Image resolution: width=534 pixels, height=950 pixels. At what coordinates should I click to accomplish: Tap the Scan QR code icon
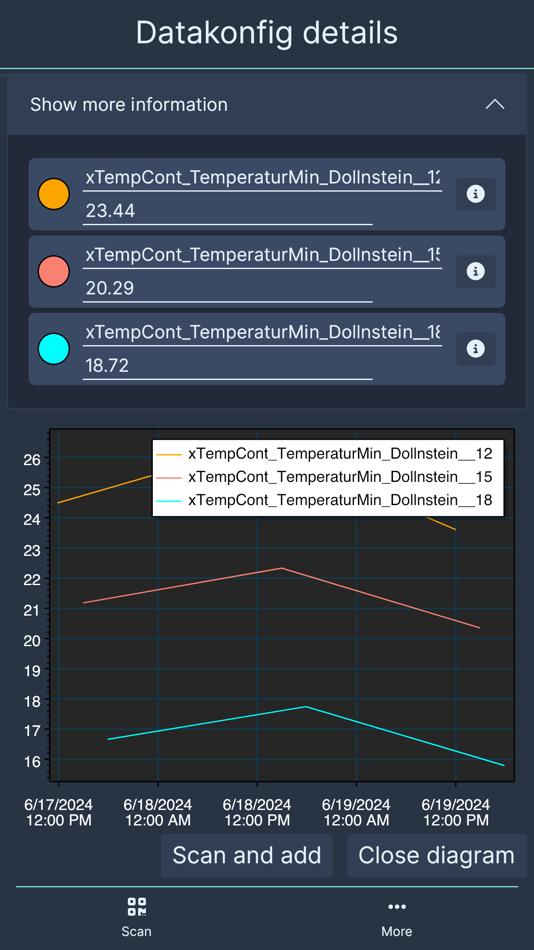pos(136,906)
